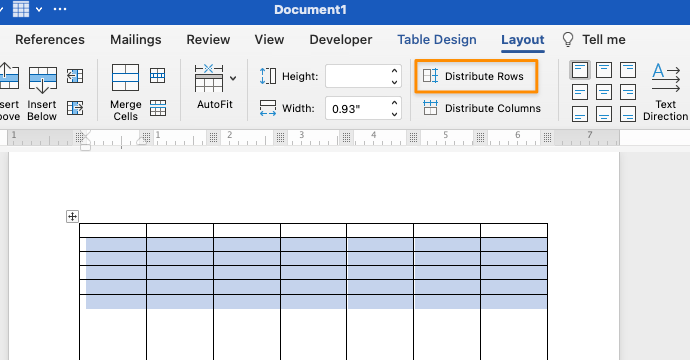Image resolution: width=690 pixels, height=360 pixels.
Task: Click the Insert Below rows icon
Action: pos(42,80)
